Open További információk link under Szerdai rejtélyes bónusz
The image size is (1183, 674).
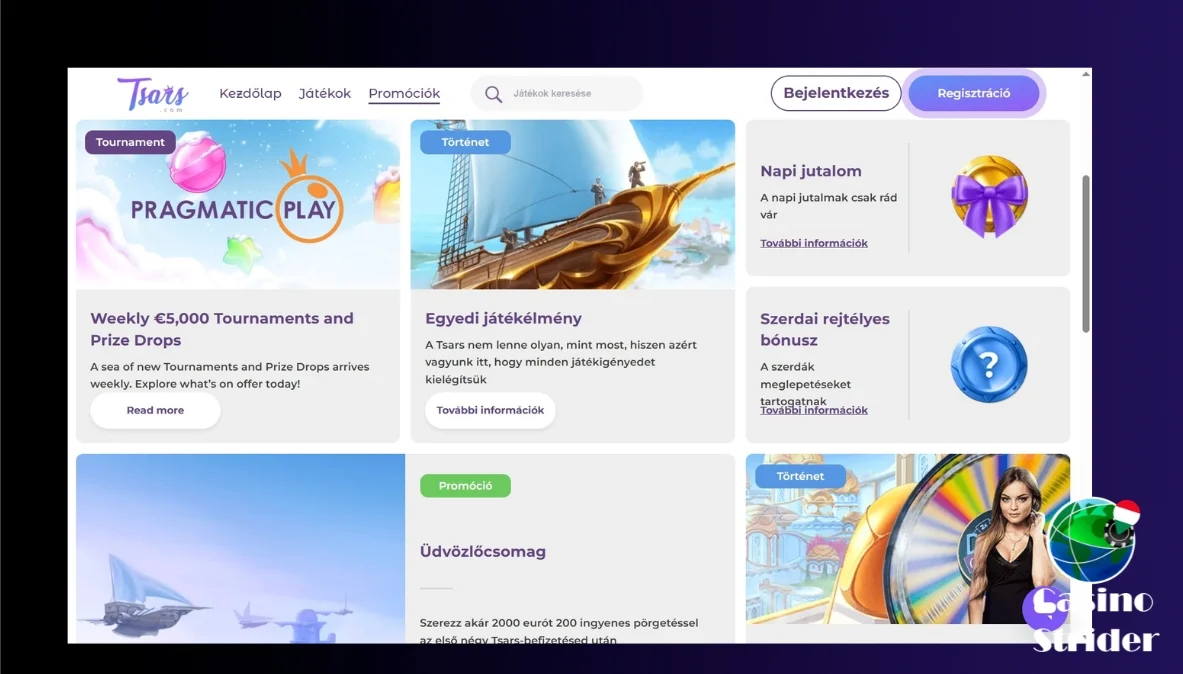coord(814,410)
